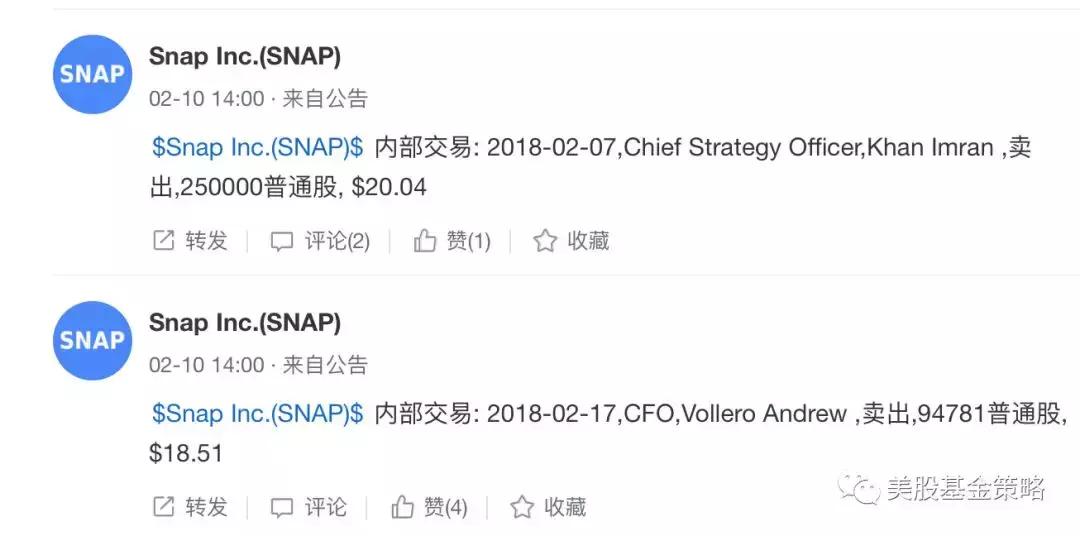Image resolution: width=1080 pixels, height=536 pixels.
Task: Open Snap Inc.(SNAP) profile name on first post
Action: (x=245, y=57)
